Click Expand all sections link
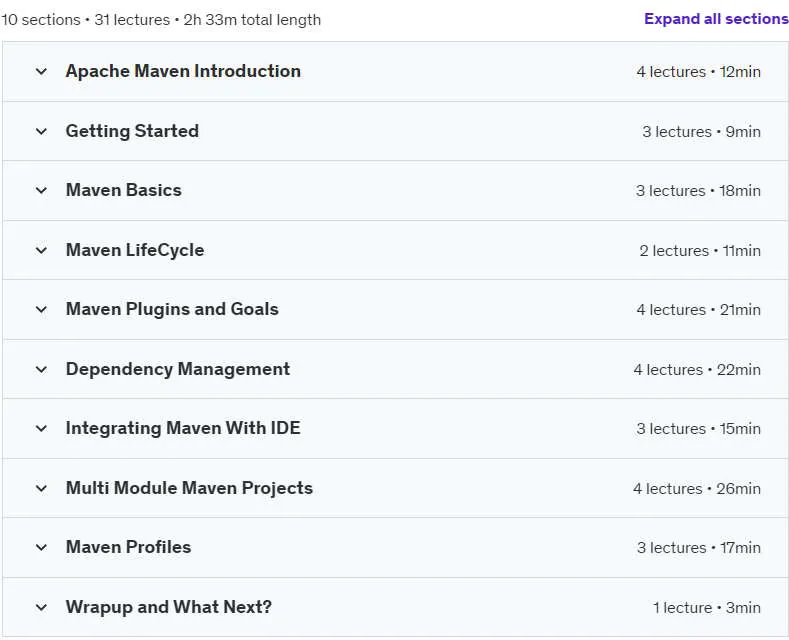This screenshot has height=640, width=789. pos(716,19)
